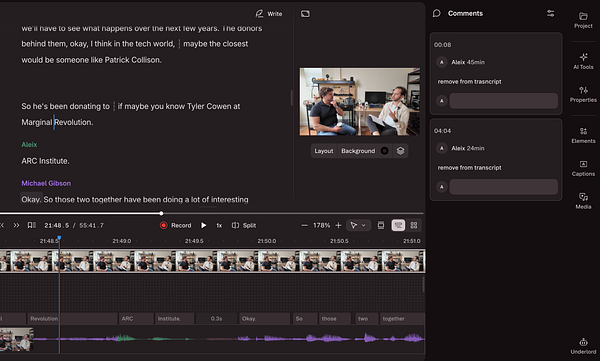Click the blue playhead marker on the ruler
This screenshot has height=361, width=600.
(x=59, y=238)
